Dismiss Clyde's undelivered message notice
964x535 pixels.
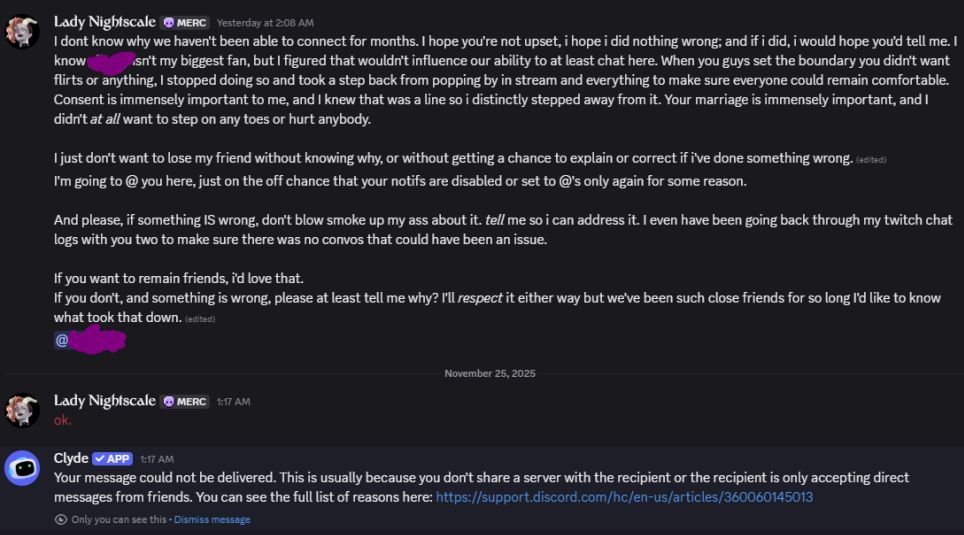pos(213,520)
